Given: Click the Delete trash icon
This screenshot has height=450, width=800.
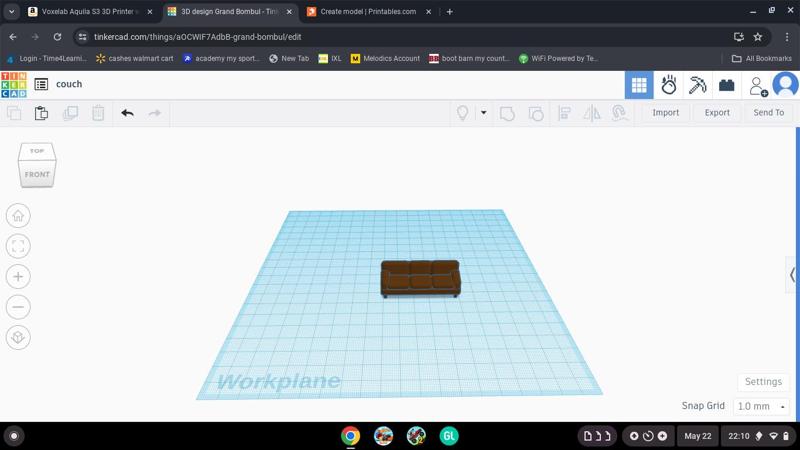Looking at the screenshot, I should (x=98, y=113).
